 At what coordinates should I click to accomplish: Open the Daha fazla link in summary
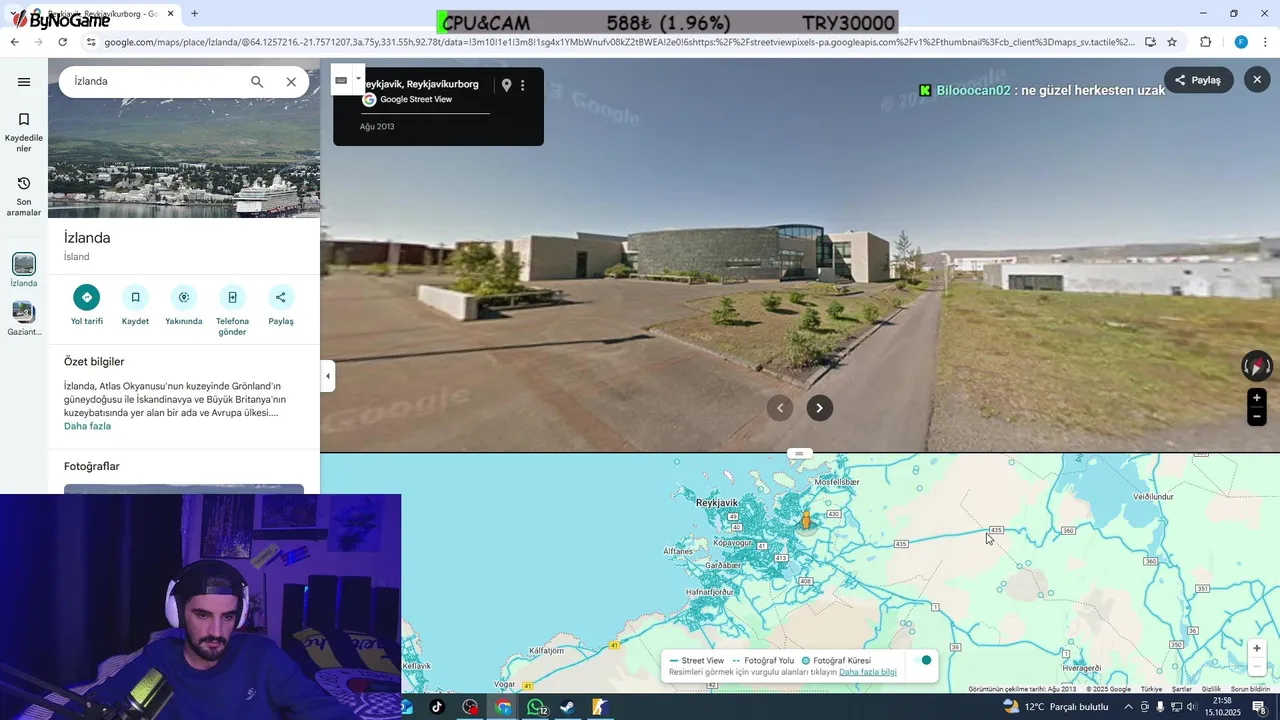tap(87, 426)
